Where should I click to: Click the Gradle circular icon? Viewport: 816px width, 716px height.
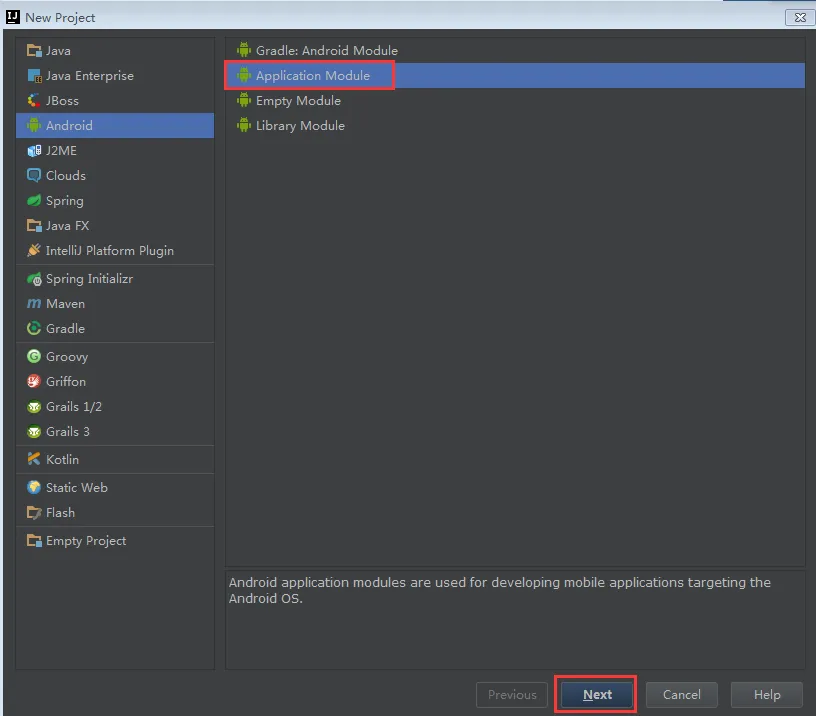tap(34, 328)
